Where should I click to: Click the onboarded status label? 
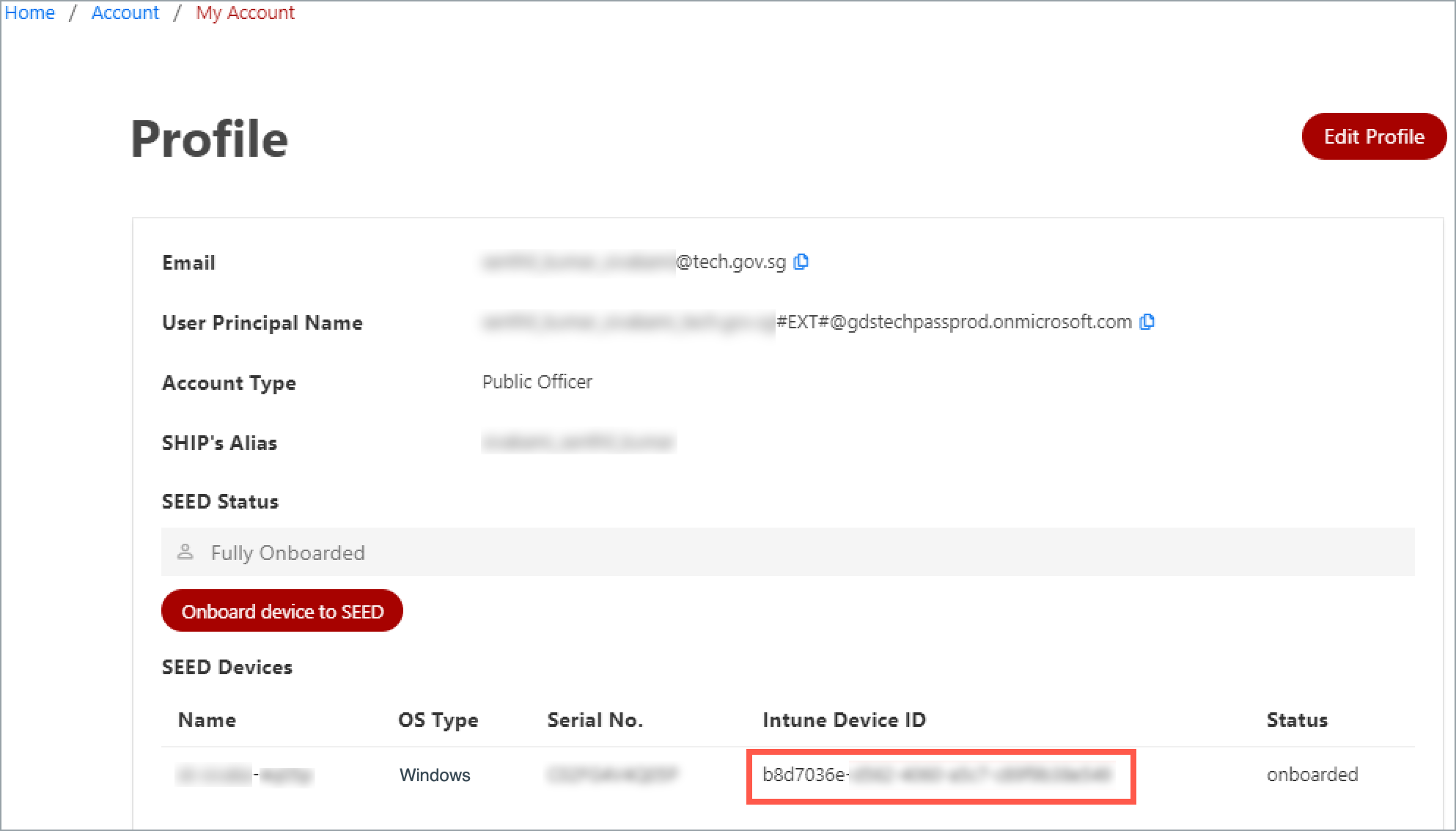[x=1312, y=773]
